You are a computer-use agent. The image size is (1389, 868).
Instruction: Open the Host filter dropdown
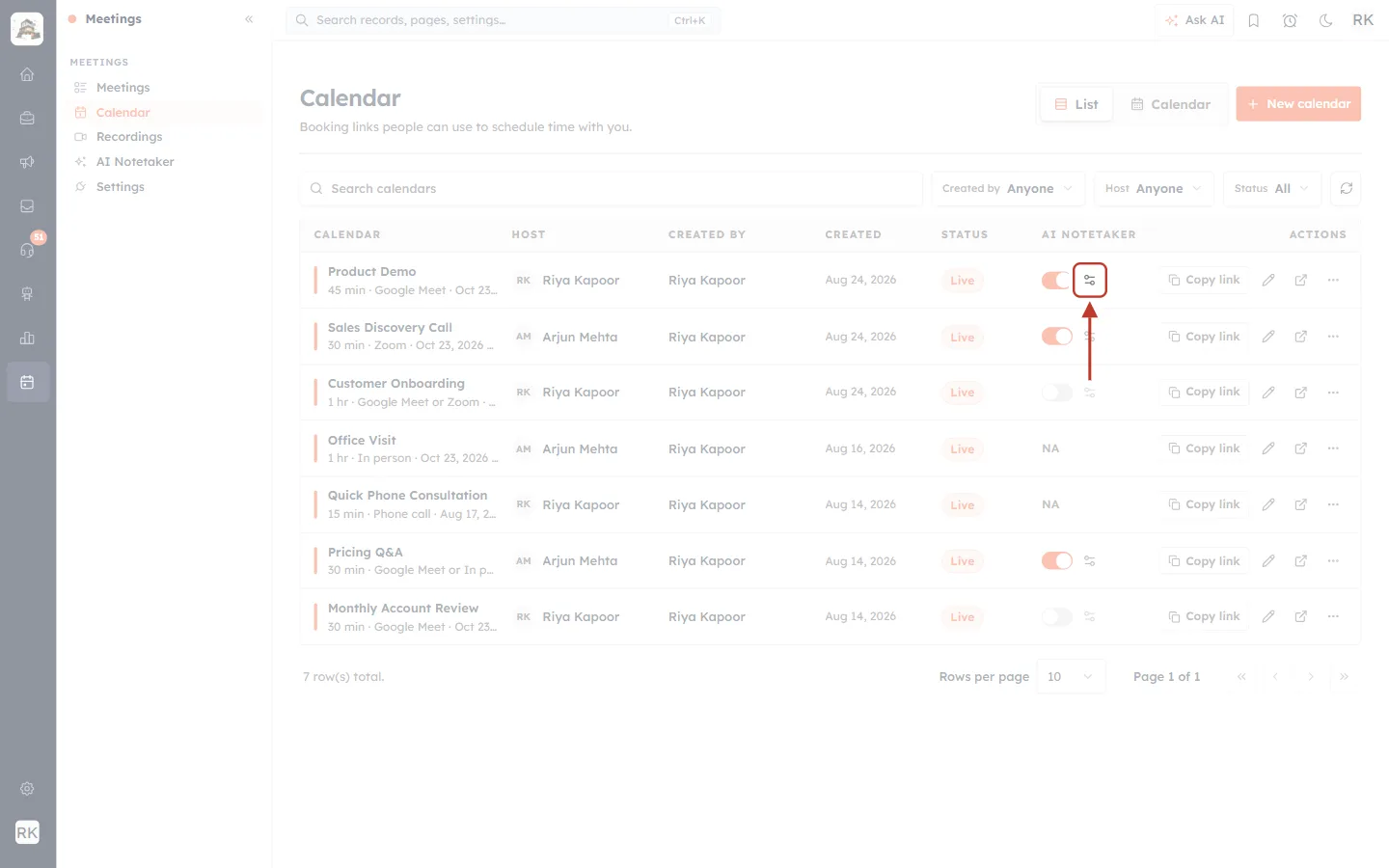coord(1153,188)
